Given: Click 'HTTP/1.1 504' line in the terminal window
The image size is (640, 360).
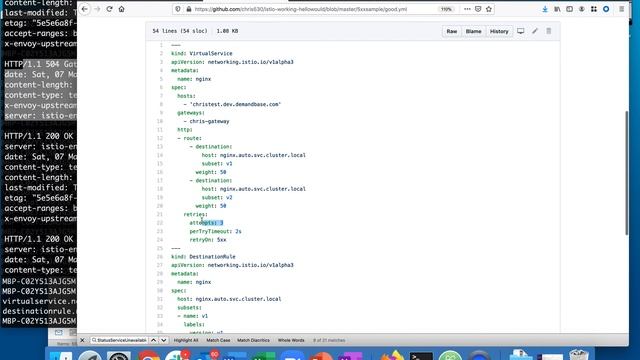Looking at the screenshot, I should pos(40,64).
